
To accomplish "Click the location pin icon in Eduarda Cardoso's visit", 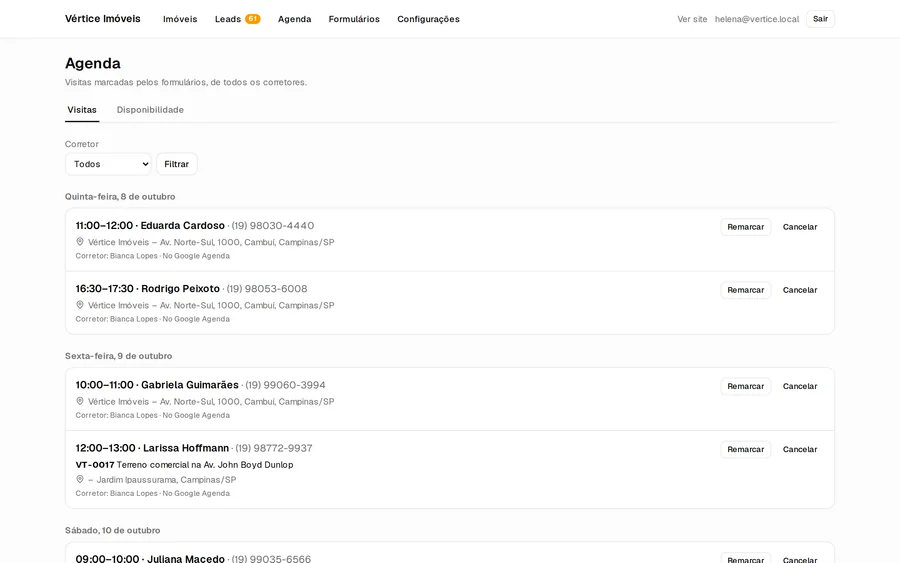I will pyautogui.click(x=80, y=242).
